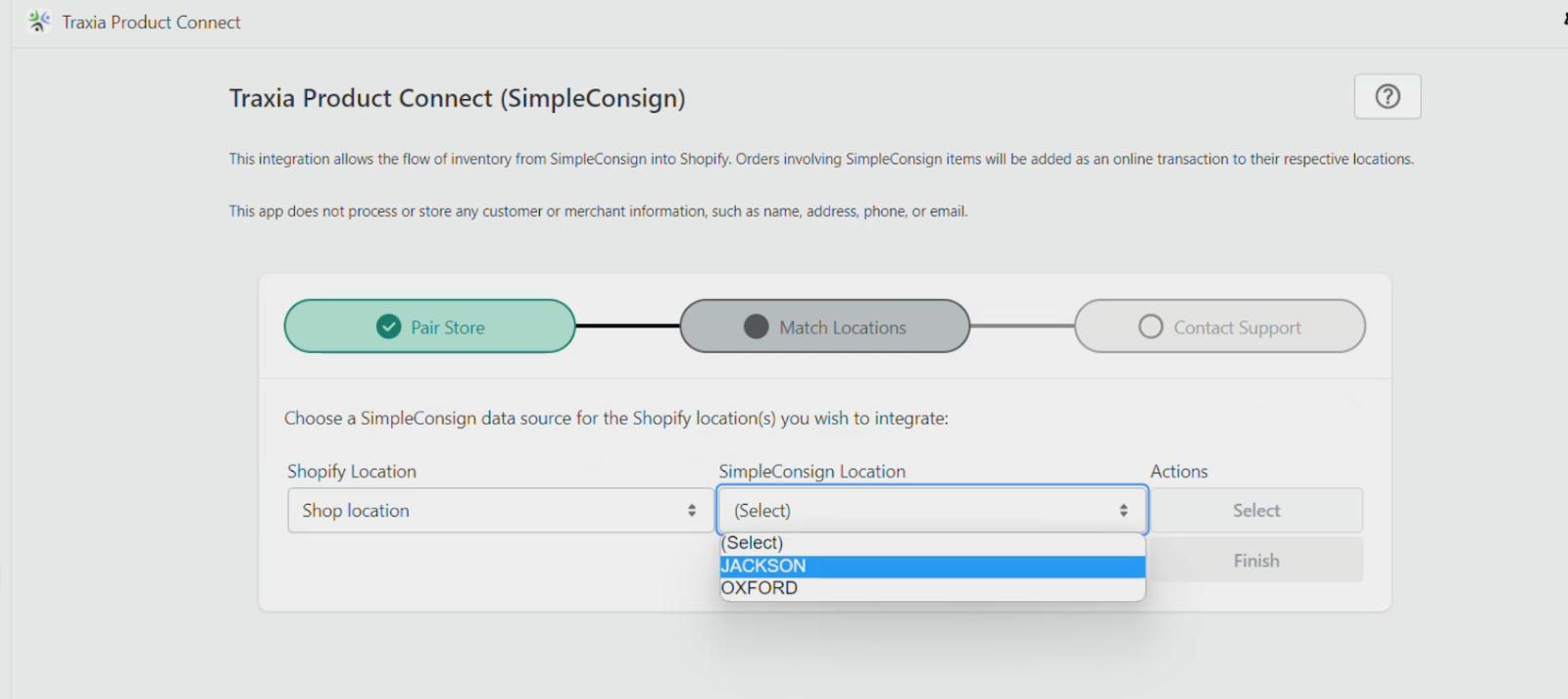1568x699 pixels.
Task: Click the 'This app does not process' paragraph
Action: pyautogui.click(x=599, y=211)
